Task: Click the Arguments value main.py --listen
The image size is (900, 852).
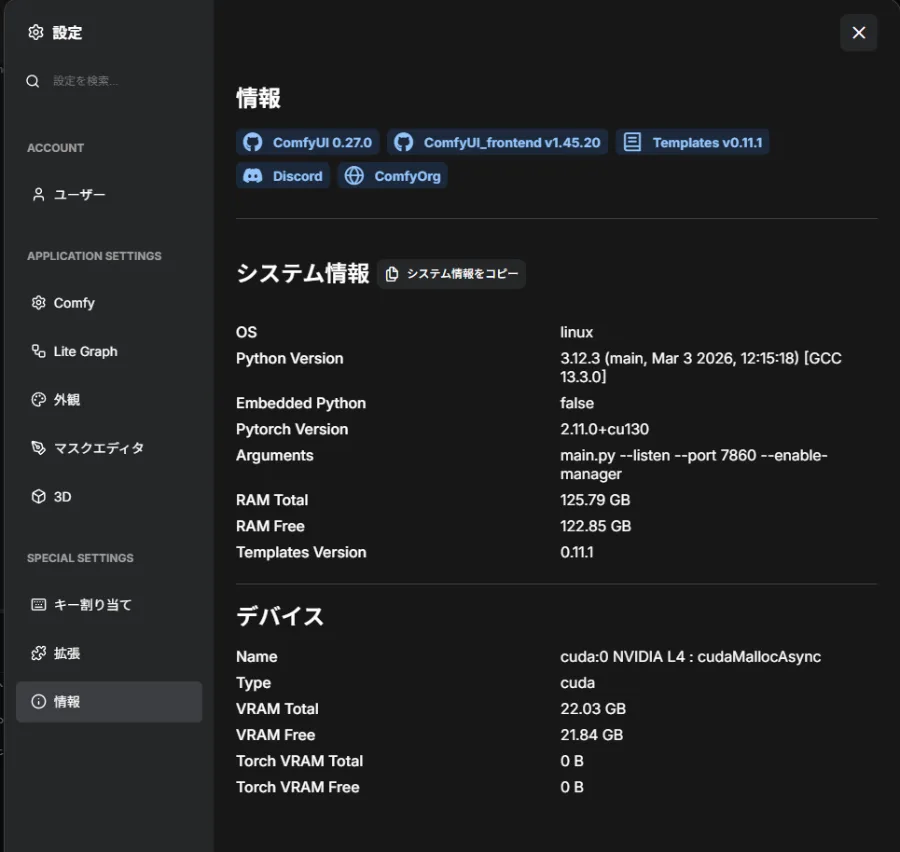Action: (x=694, y=464)
